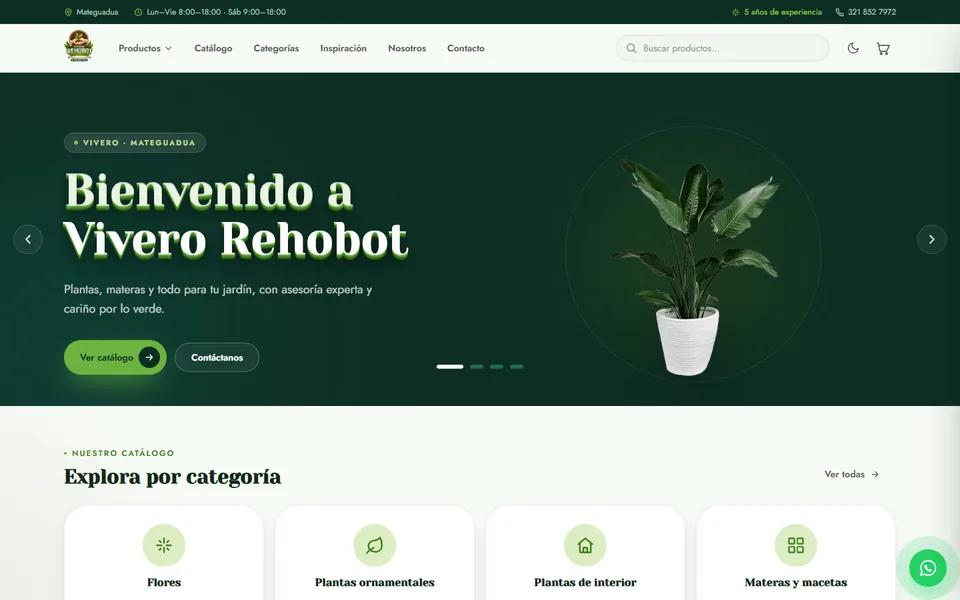Click the location pin icon beside Mateguadua
The image size is (960, 600).
click(x=68, y=12)
